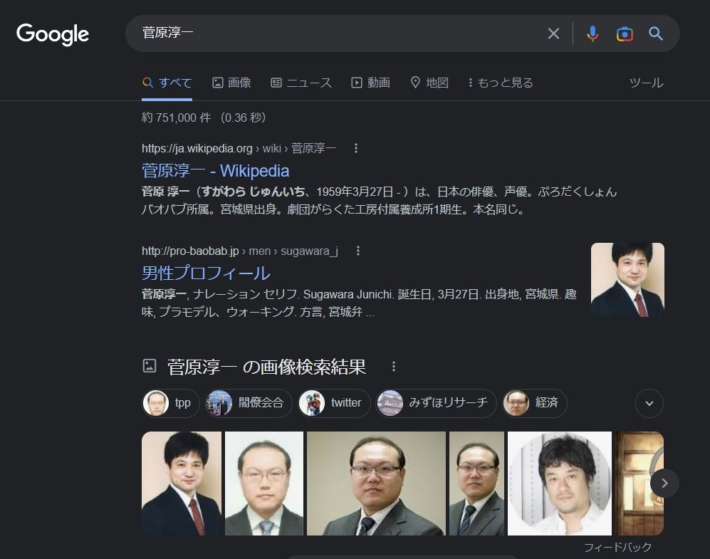
Task: Click the profile thumbnail beside 男性プロフィール result
Action: (628, 280)
